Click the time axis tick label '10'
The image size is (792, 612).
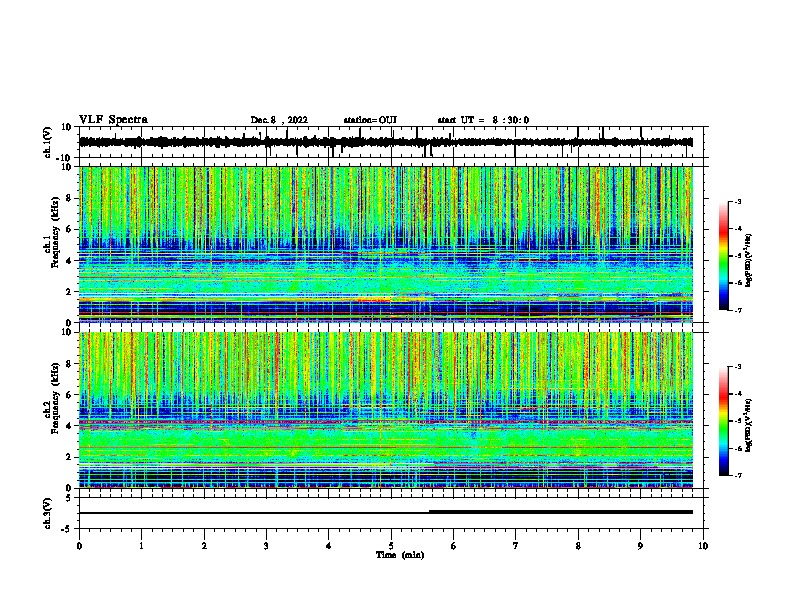click(703, 546)
